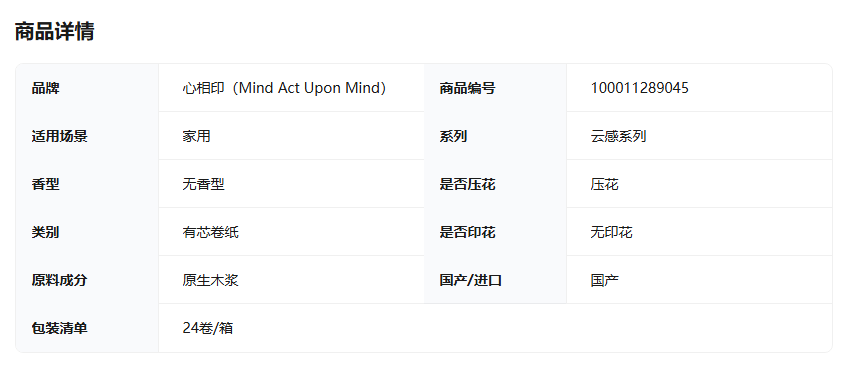
Task: Select the 原料成分 label
Action: [x=59, y=280]
